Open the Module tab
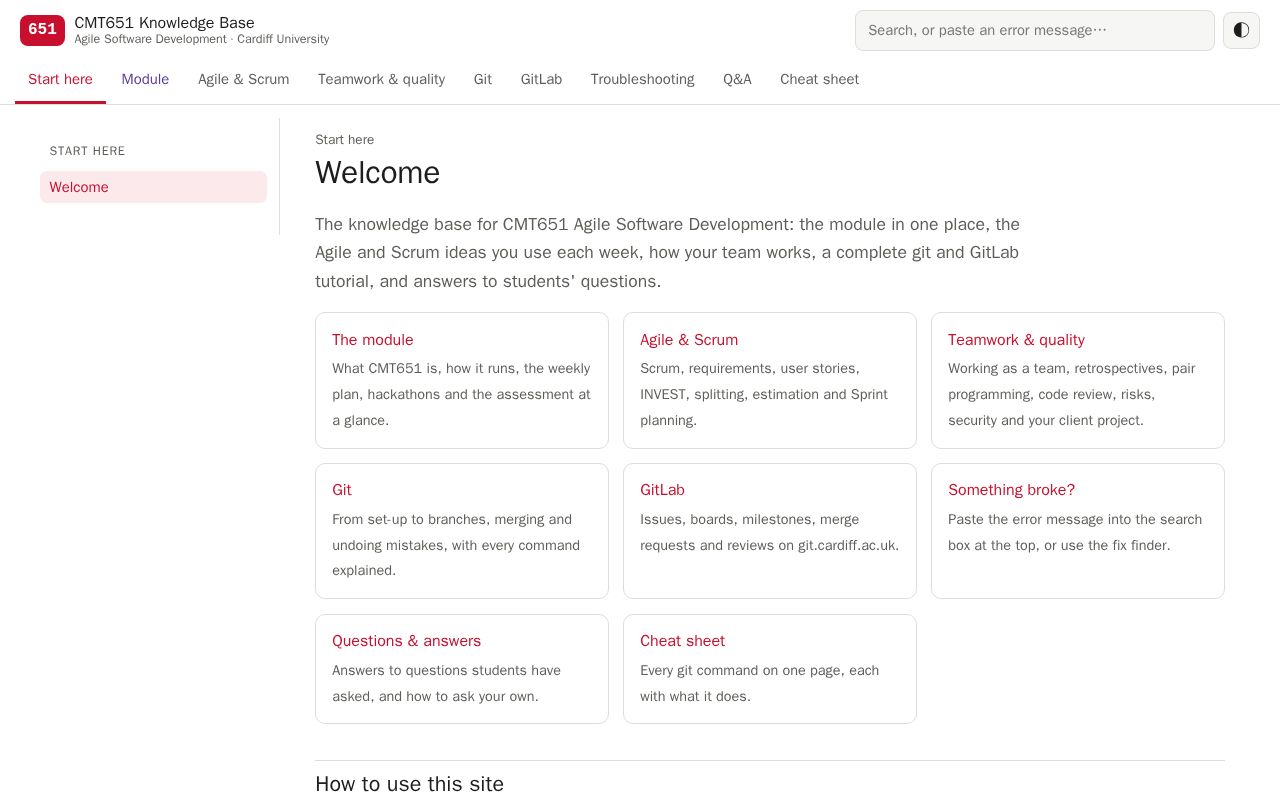Image resolution: width=1280 pixels, height=800 pixels. pyautogui.click(x=145, y=79)
